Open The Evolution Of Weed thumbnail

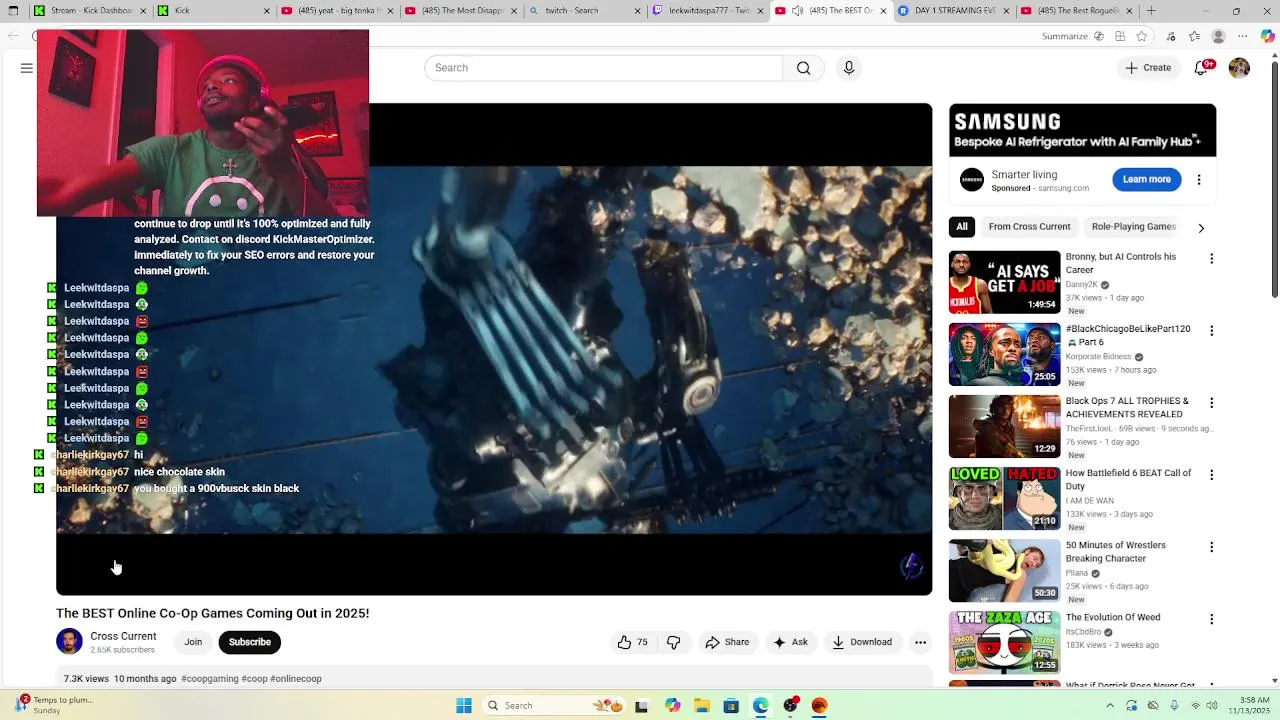point(1004,643)
